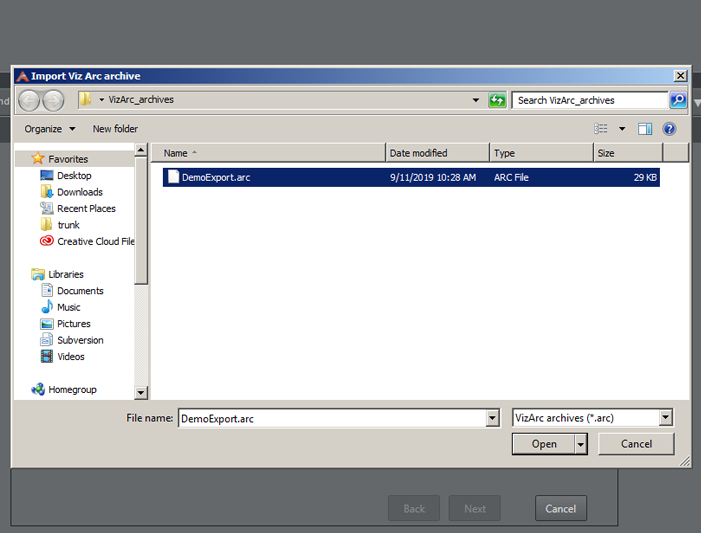Screen dimensions: 701x533
Task: Click the New folder button
Action: coord(115,129)
